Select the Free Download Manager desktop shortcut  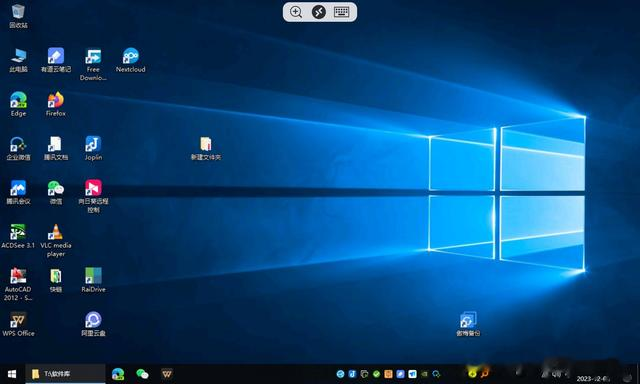click(93, 64)
